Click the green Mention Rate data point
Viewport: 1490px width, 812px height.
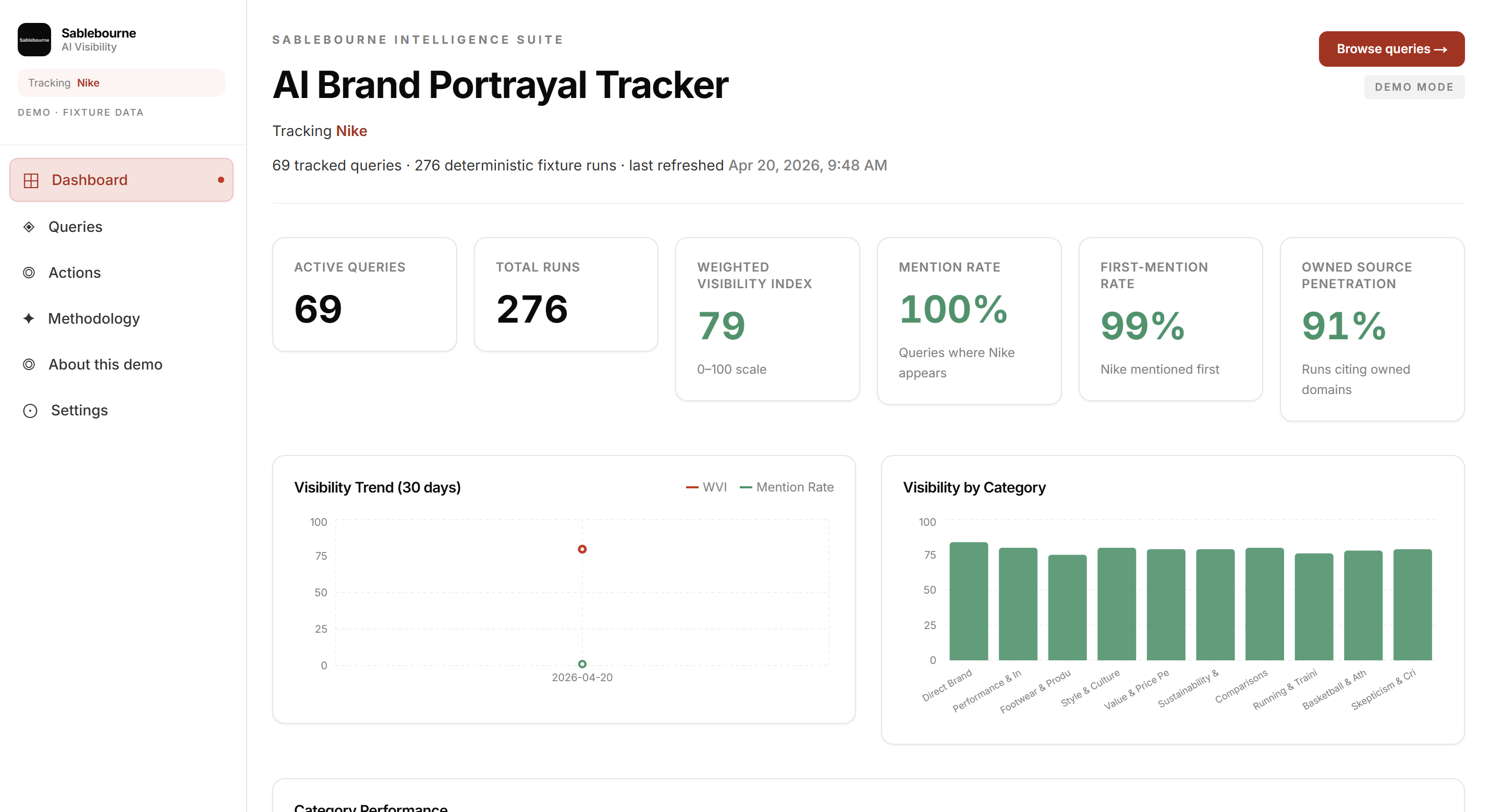[x=582, y=664]
